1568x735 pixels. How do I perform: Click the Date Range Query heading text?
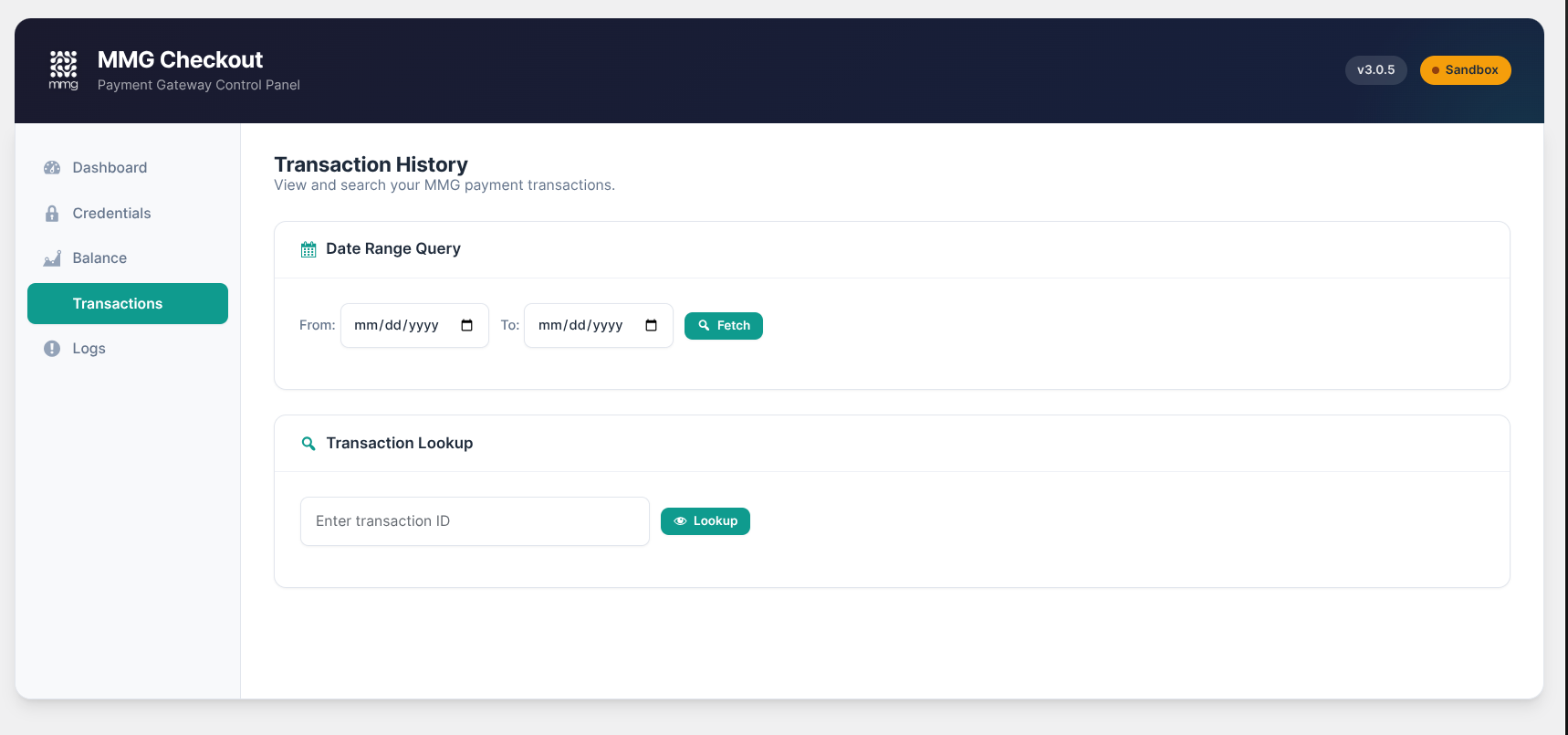(393, 249)
